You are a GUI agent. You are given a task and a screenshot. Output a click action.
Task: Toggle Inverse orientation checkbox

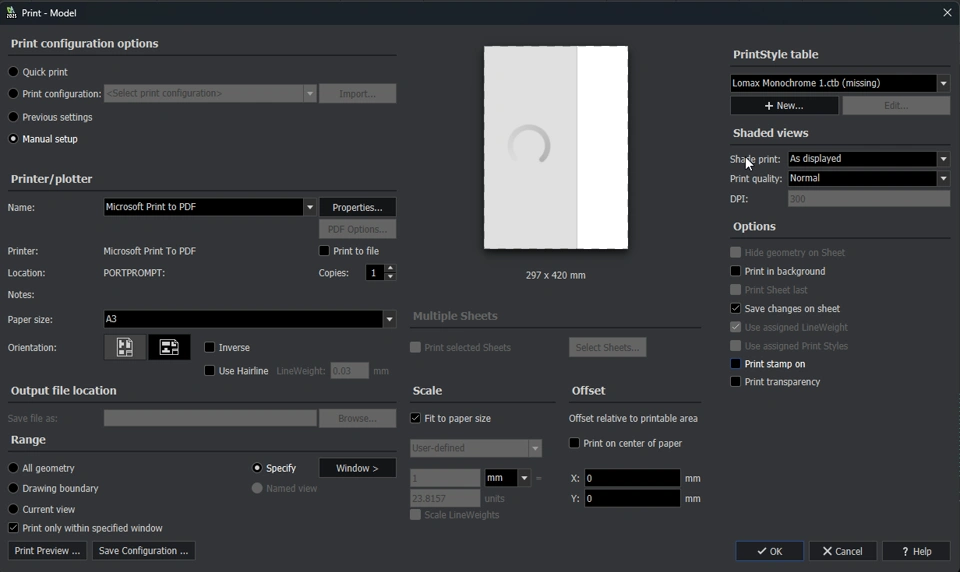209,347
